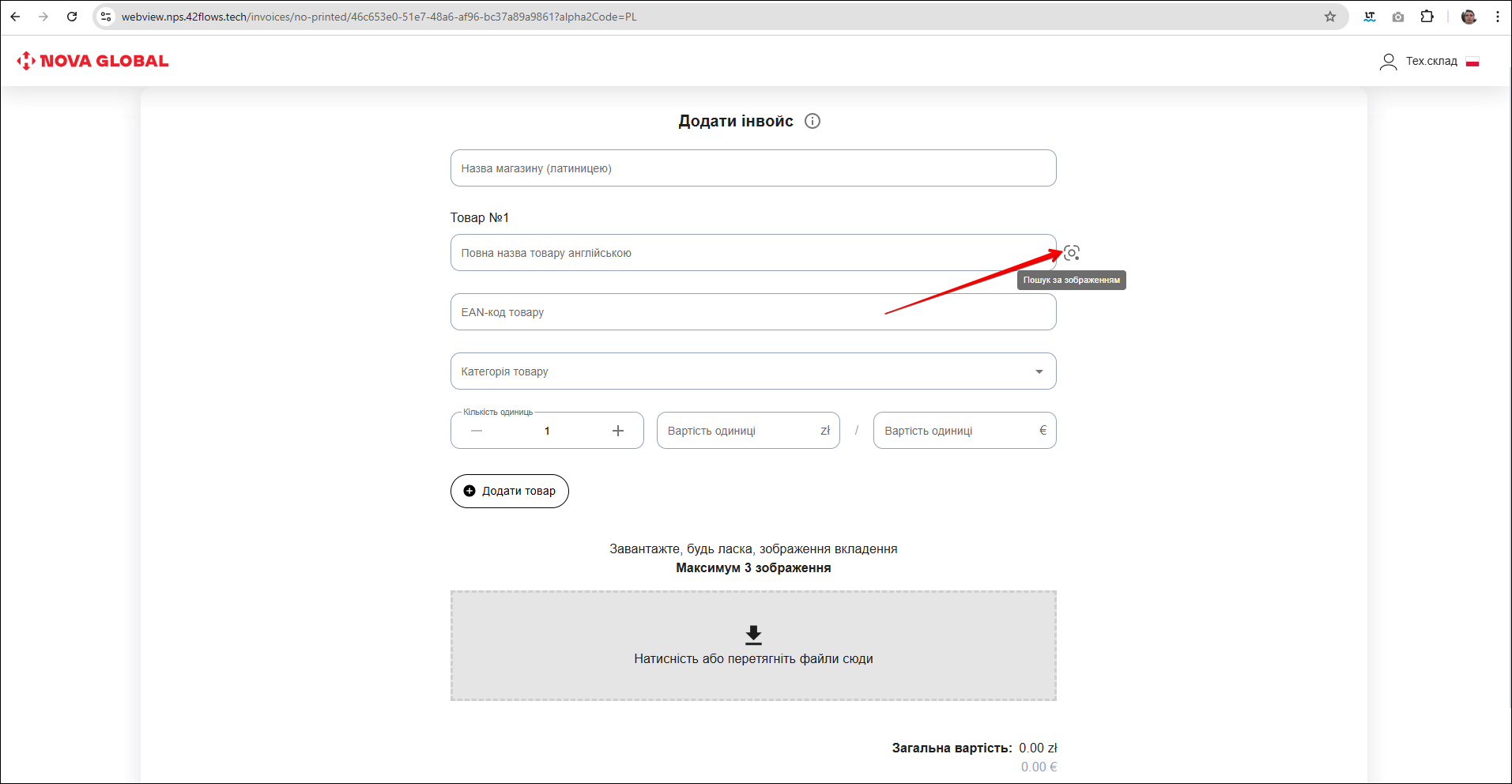Click the unit price in euro field

956,431
